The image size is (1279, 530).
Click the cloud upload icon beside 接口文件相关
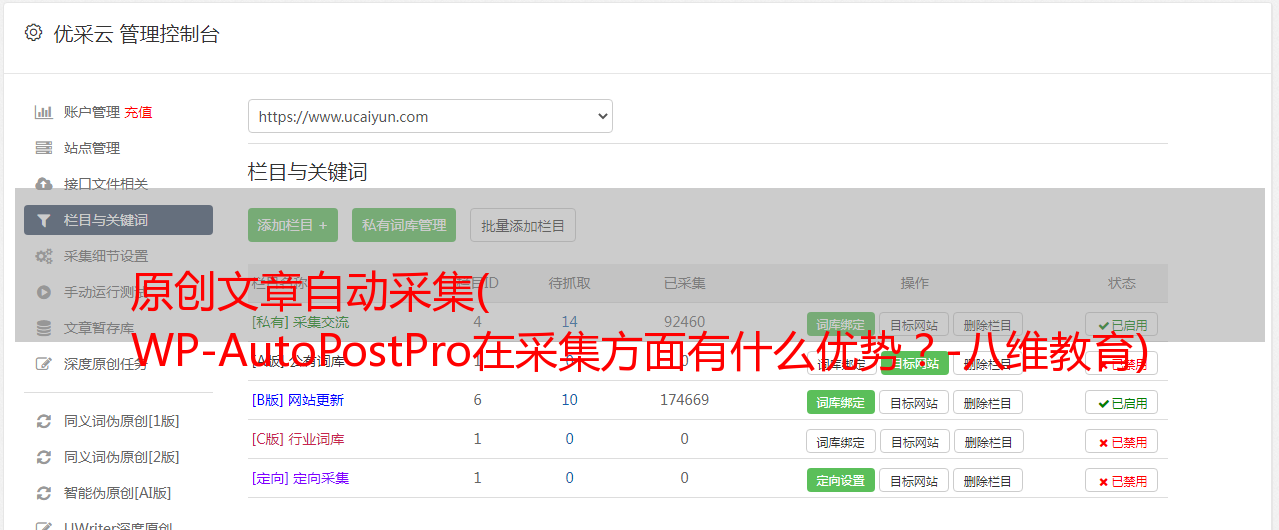coord(43,184)
